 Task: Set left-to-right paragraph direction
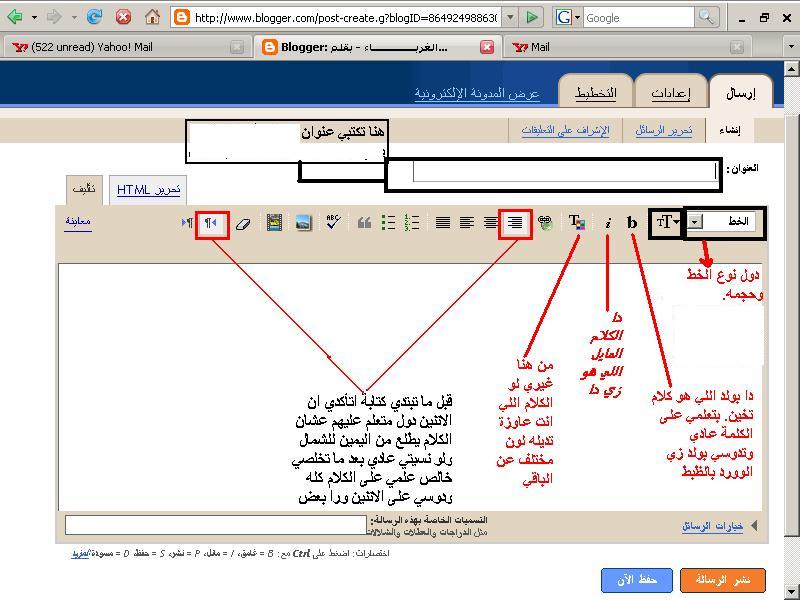(188, 223)
